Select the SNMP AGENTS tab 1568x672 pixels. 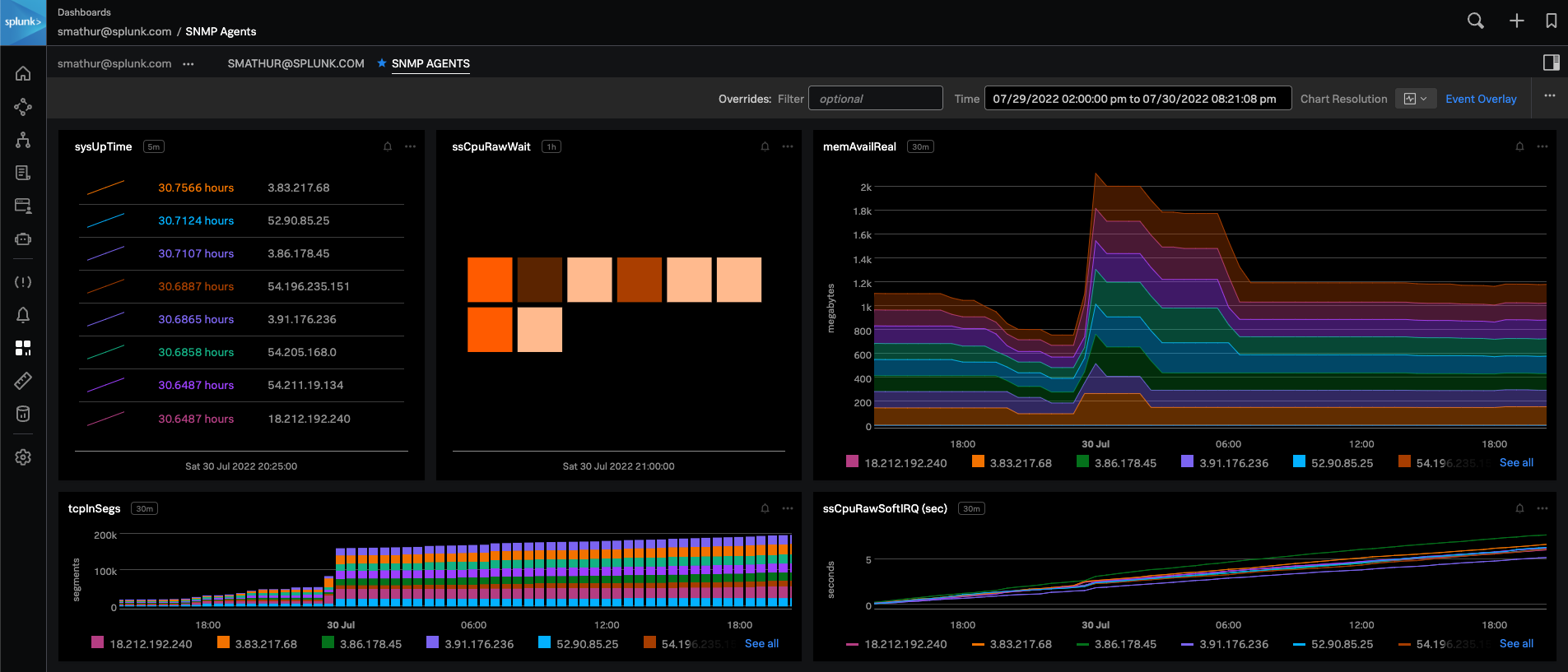(x=430, y=63)
